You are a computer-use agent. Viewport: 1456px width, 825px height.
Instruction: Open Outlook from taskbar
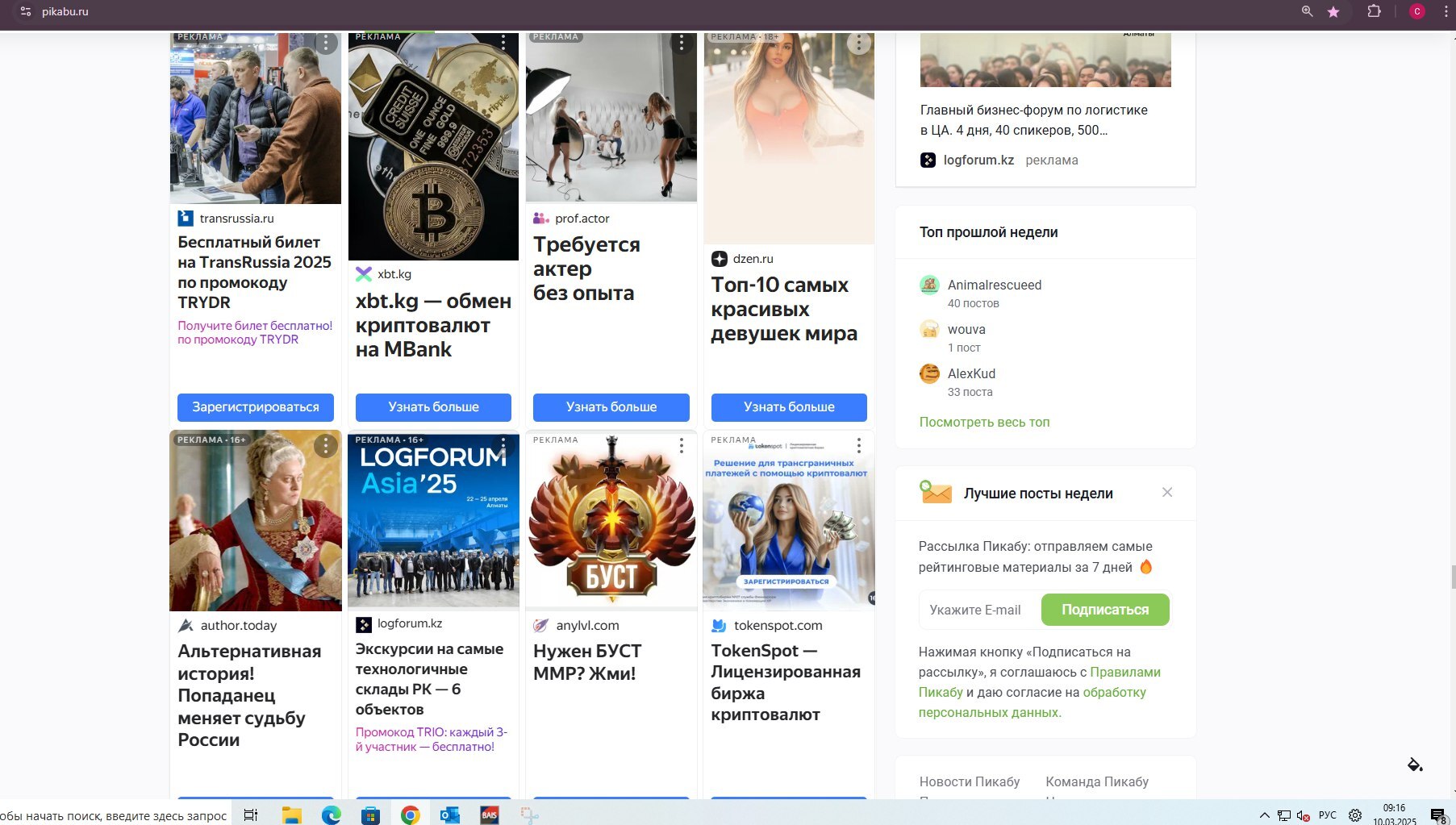[449, 815]
